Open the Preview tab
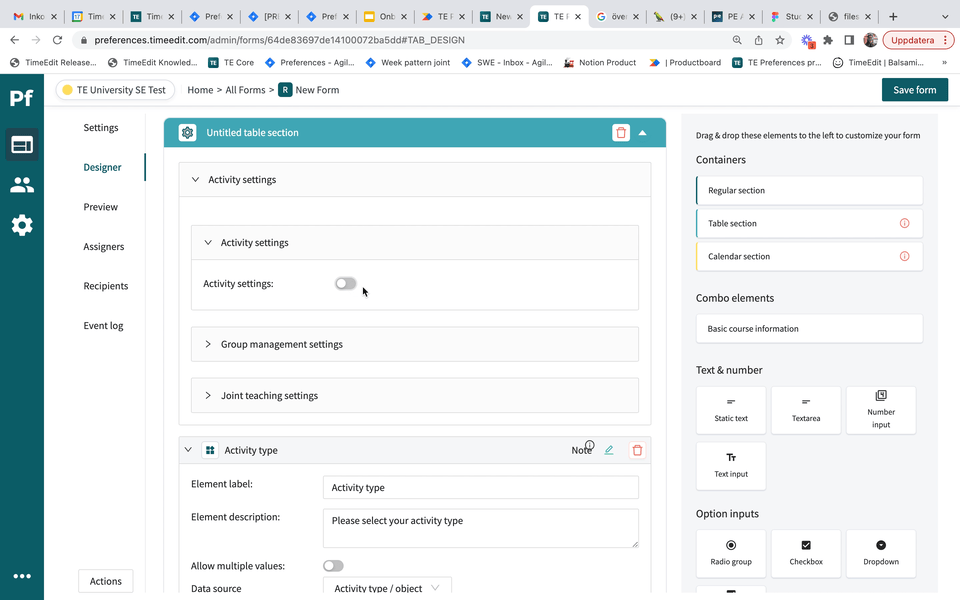The height and width of the screenshot is (600, 960). (100, 207)
